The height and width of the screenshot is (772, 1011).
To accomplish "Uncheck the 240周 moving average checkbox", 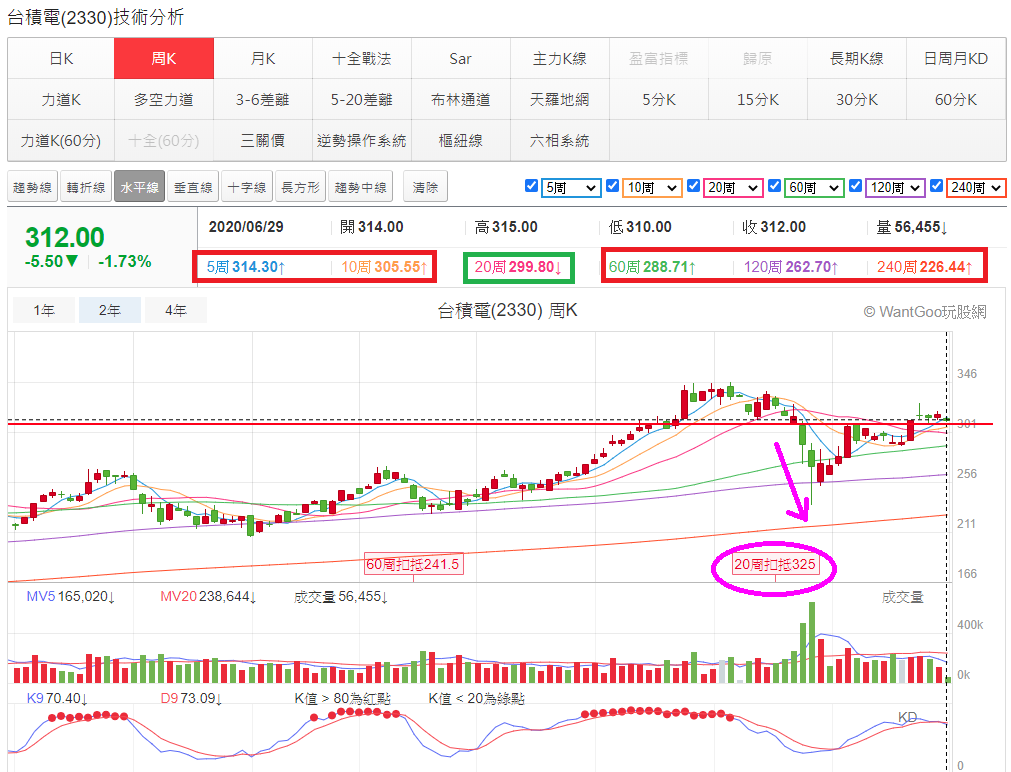I will (936, 186).
